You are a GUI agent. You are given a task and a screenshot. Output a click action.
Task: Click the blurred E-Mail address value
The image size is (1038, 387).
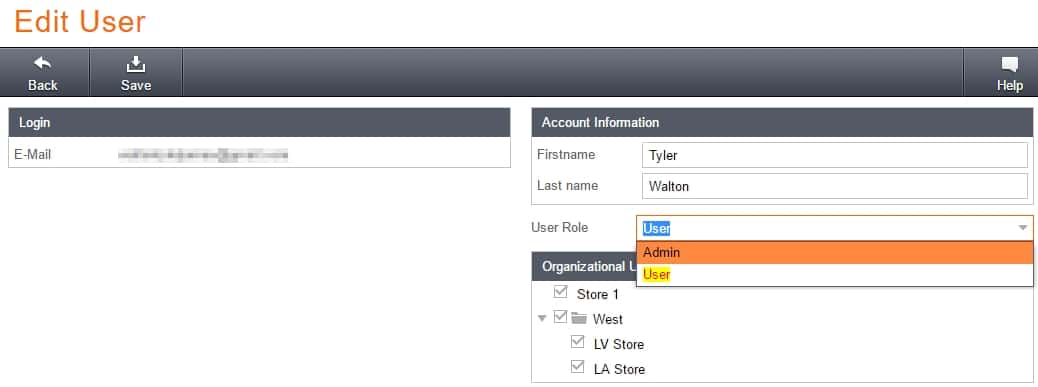pyautogui.click(x=203, y=155)
